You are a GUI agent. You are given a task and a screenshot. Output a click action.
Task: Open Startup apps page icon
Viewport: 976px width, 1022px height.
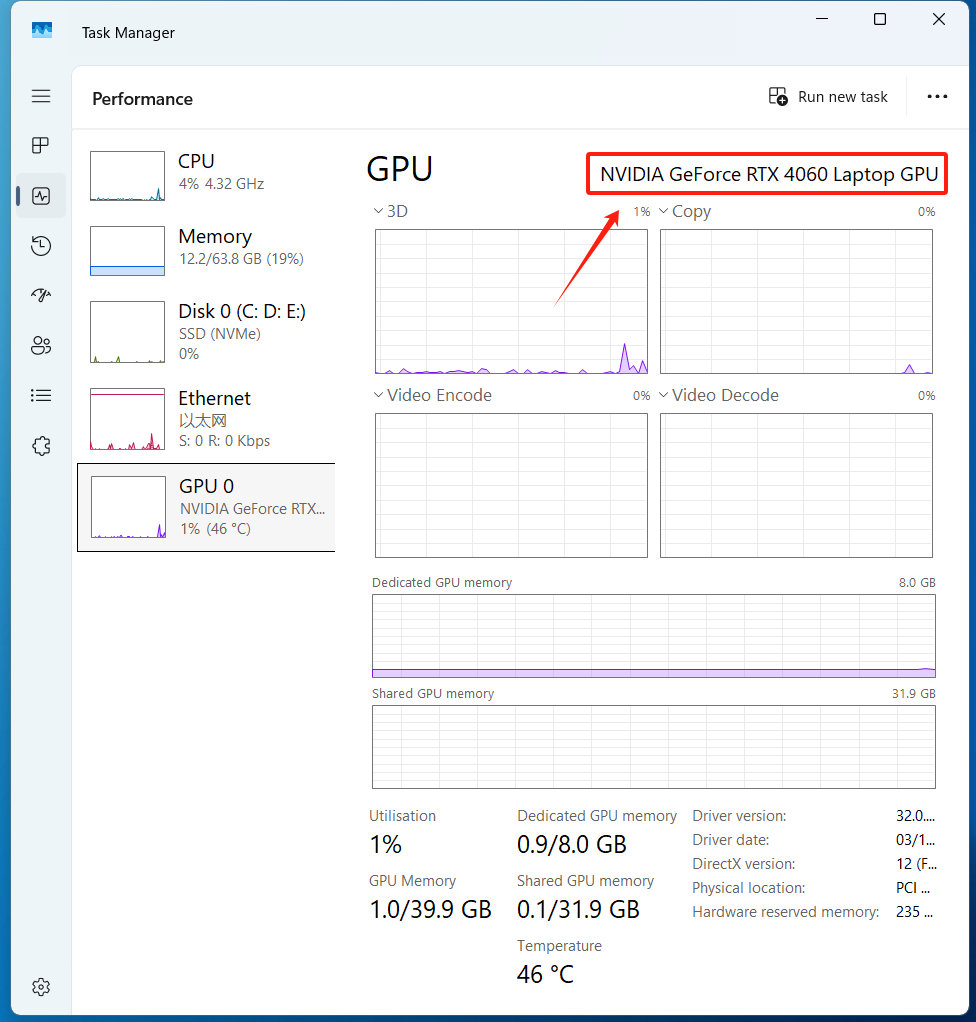(41, 295)
